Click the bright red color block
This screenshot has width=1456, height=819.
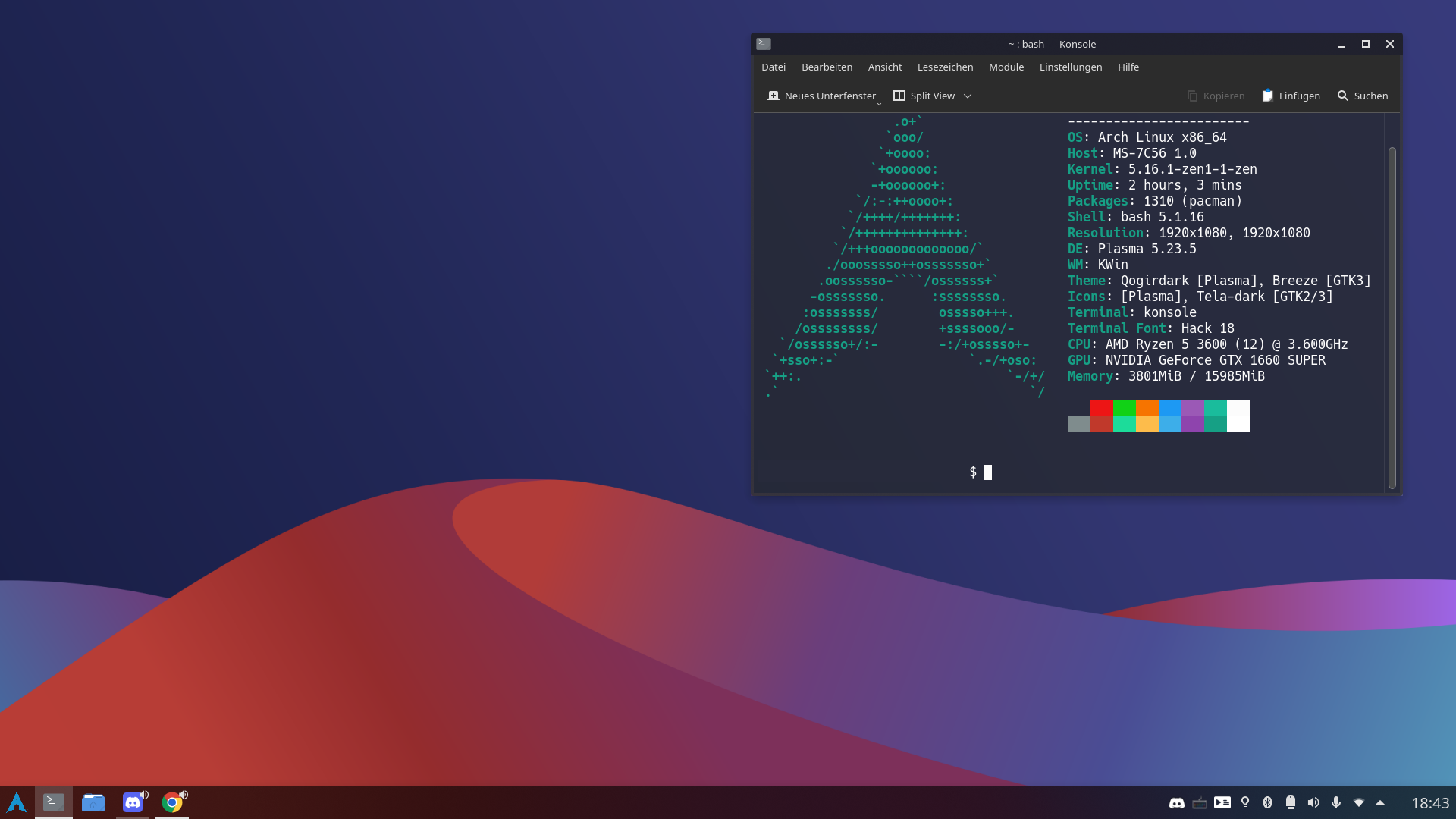pyautogui.click(x=1101, y=408)
